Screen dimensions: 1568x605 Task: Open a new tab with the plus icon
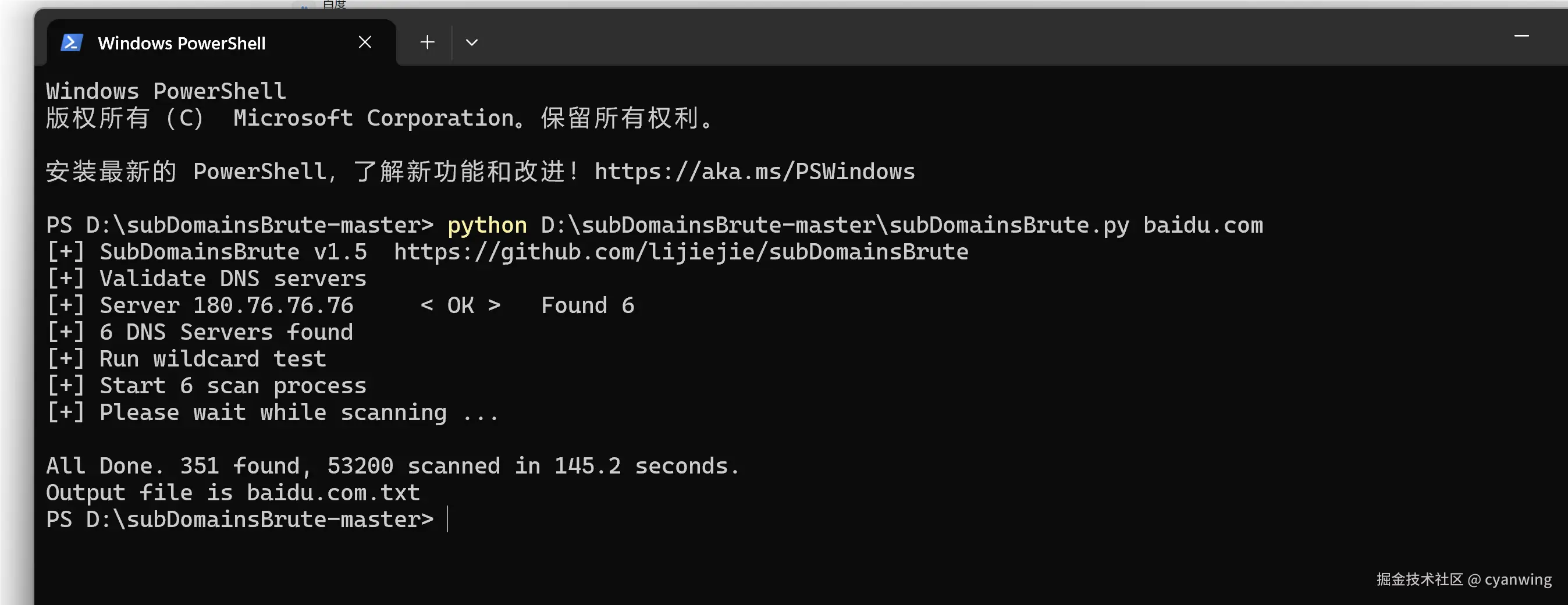click(427, 42)
